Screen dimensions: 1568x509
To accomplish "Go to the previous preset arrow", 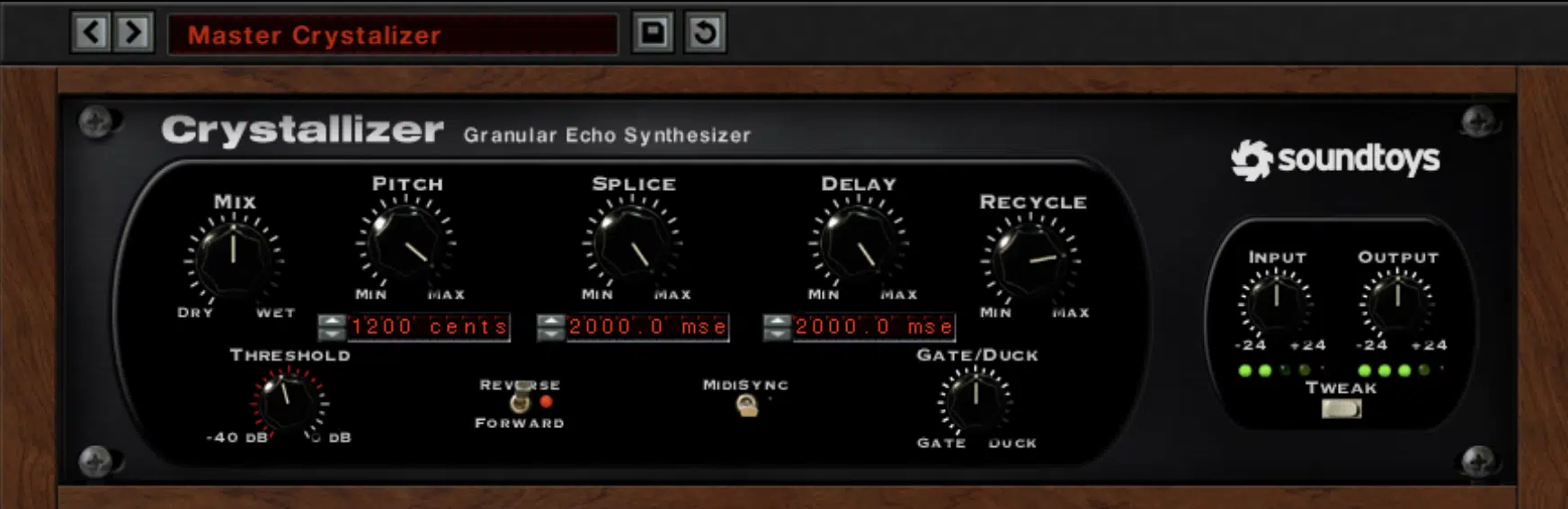I will click(x=92, y=33).
